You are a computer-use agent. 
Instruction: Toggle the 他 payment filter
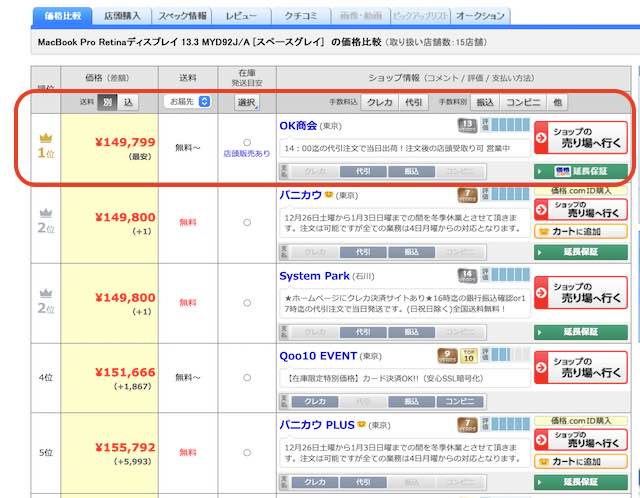pyautogui.click(x=558, y=102)
